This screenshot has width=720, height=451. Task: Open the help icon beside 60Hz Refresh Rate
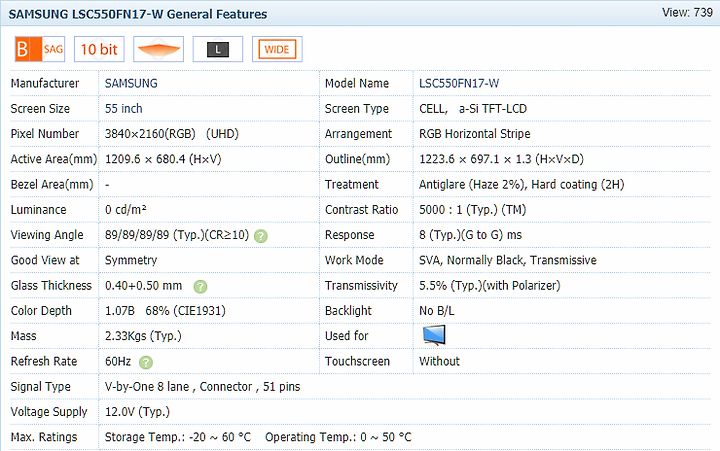[x=146, y=362]
